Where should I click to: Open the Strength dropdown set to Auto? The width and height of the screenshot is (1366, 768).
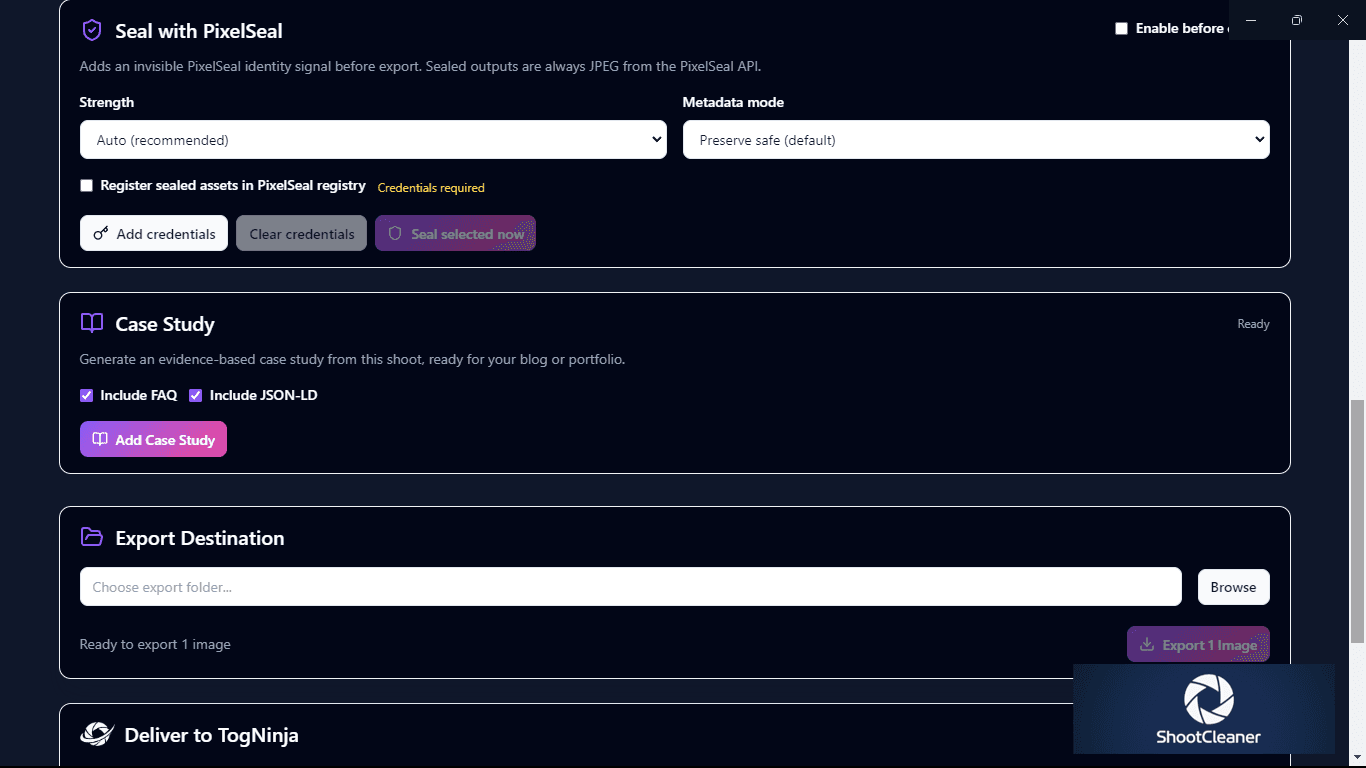coord(373,140)
